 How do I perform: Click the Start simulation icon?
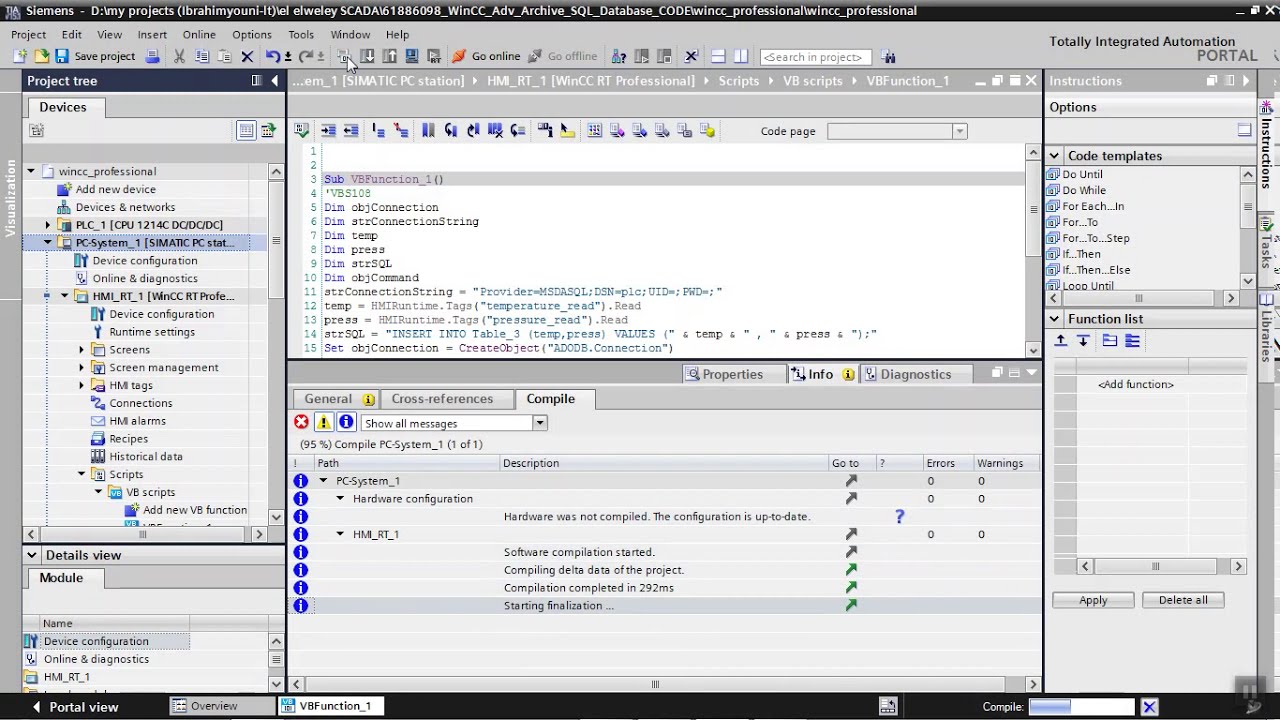tap(411, 56)
